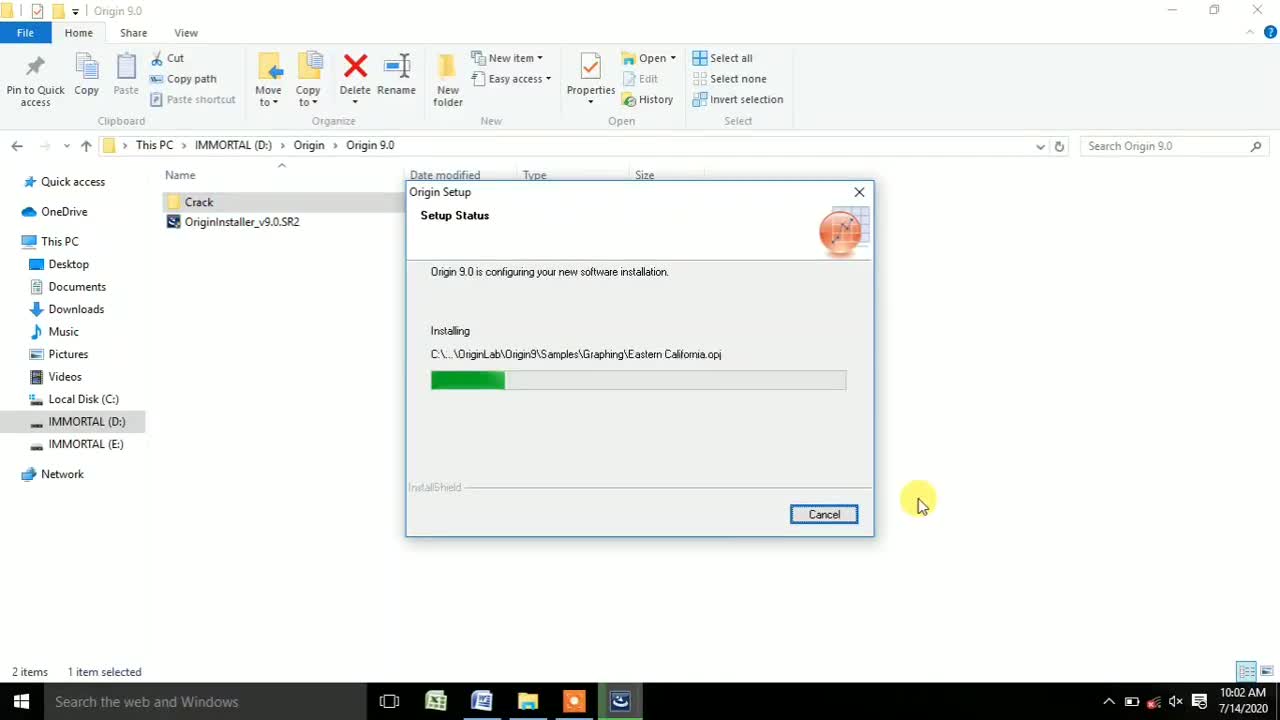Viewport: 1280px width, 720px height.
Task: Click Select all in the ribbon
Action: 722,58
